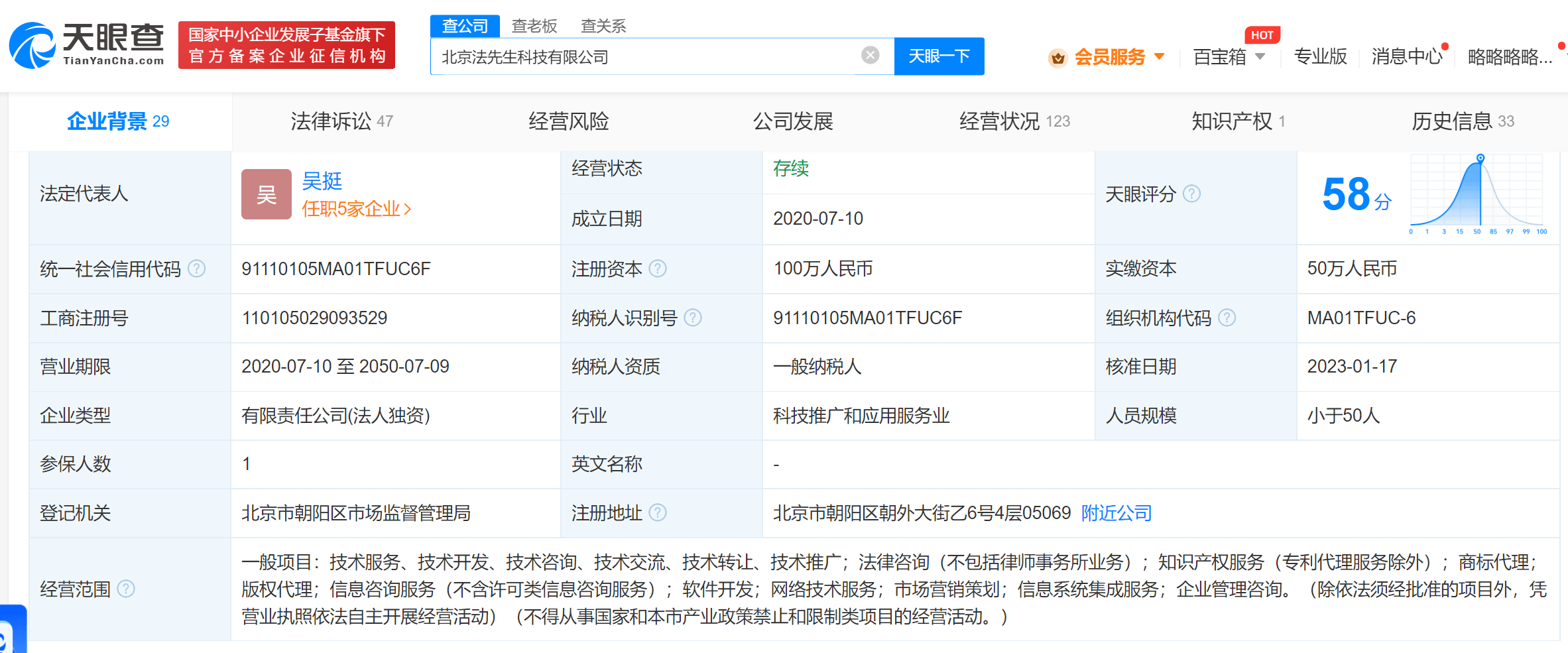Open 消息中心 notifications
1568x653 pixels.
coord(1407,57)
